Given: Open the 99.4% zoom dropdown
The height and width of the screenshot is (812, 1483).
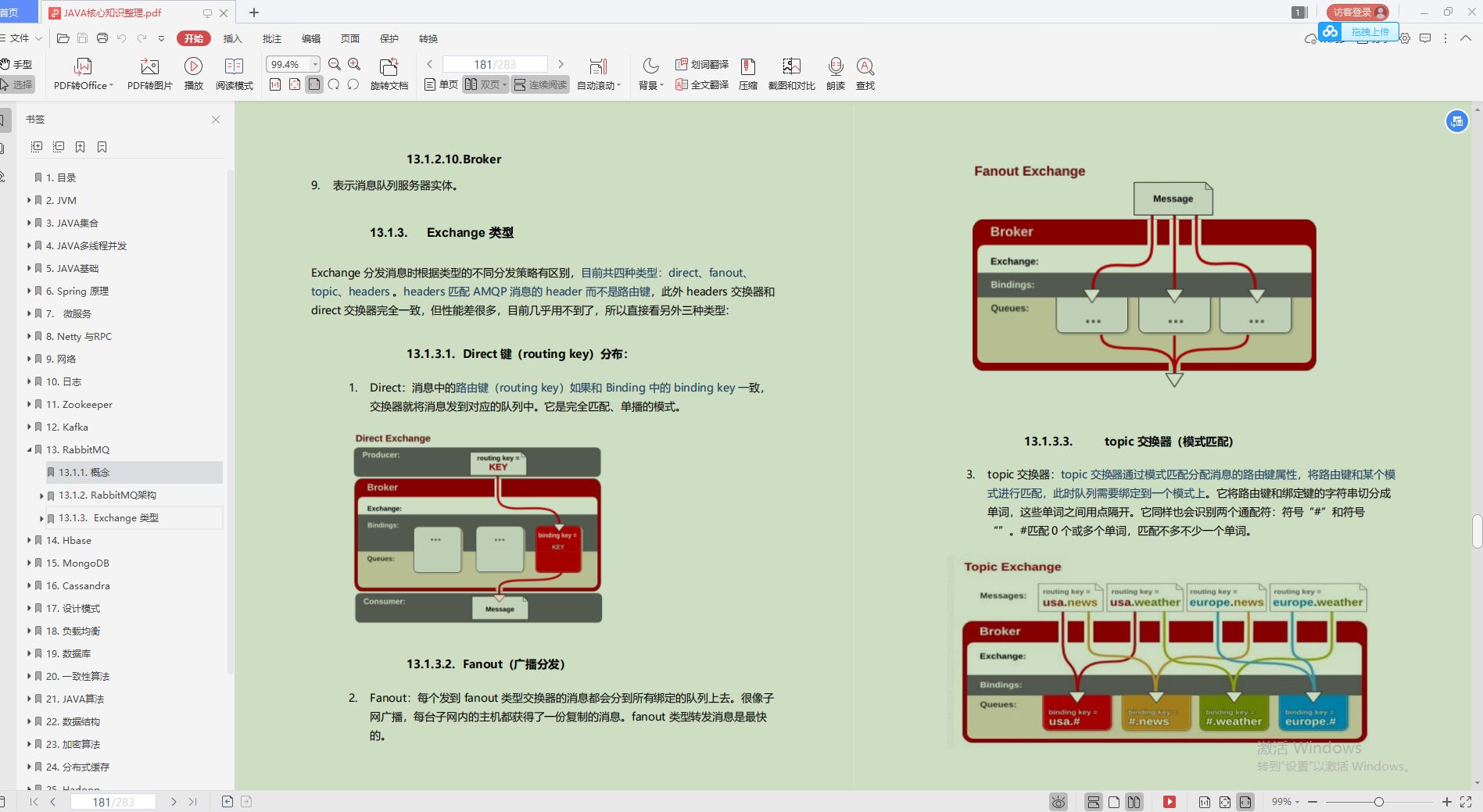Looking at the screenshot, I should 315,64.
